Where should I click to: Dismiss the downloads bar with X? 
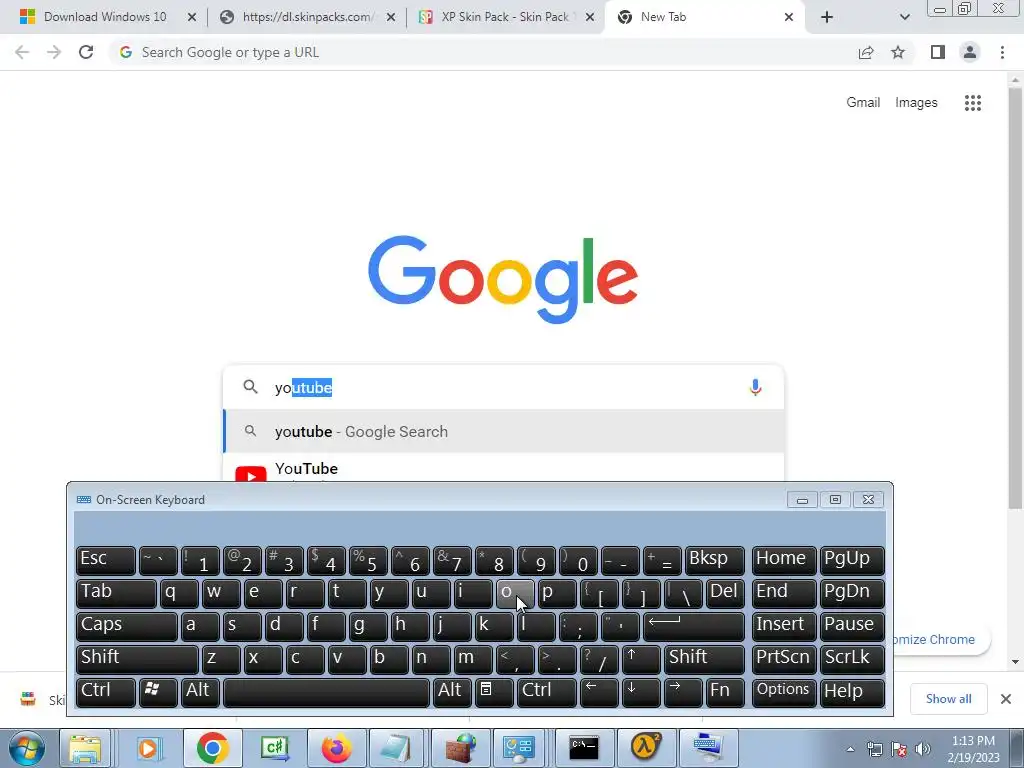pos(1006,699)
